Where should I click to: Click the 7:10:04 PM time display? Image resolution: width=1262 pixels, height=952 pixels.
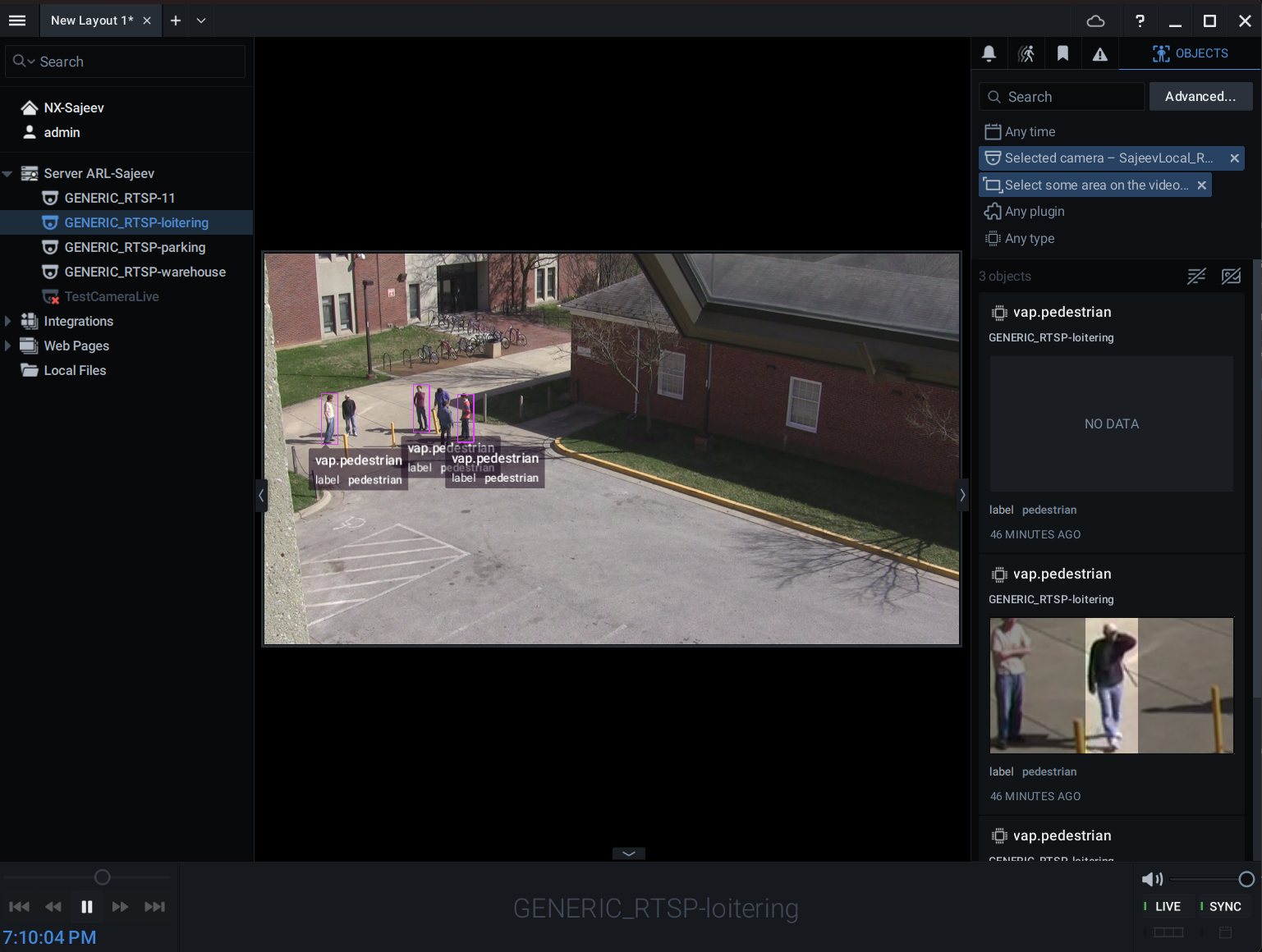(49, 937)
